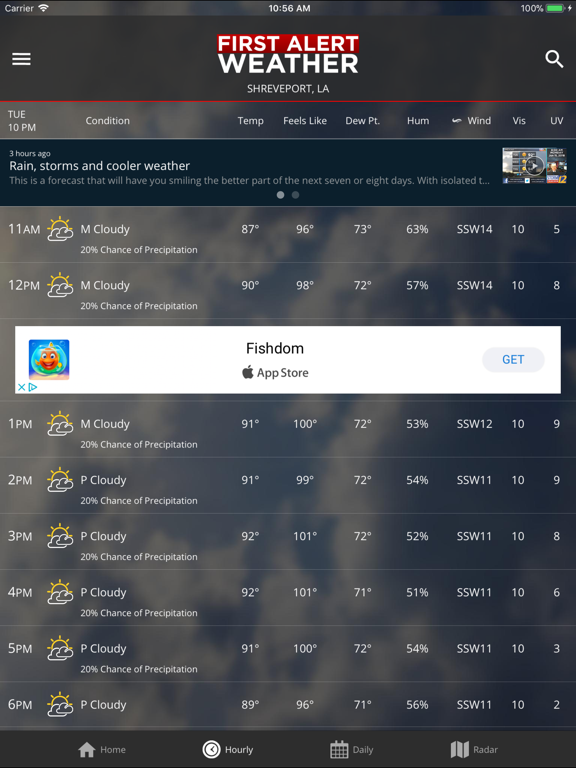Tap the search magnifier icon
This screenshot has height=768, width=576.
coord(554,59)
